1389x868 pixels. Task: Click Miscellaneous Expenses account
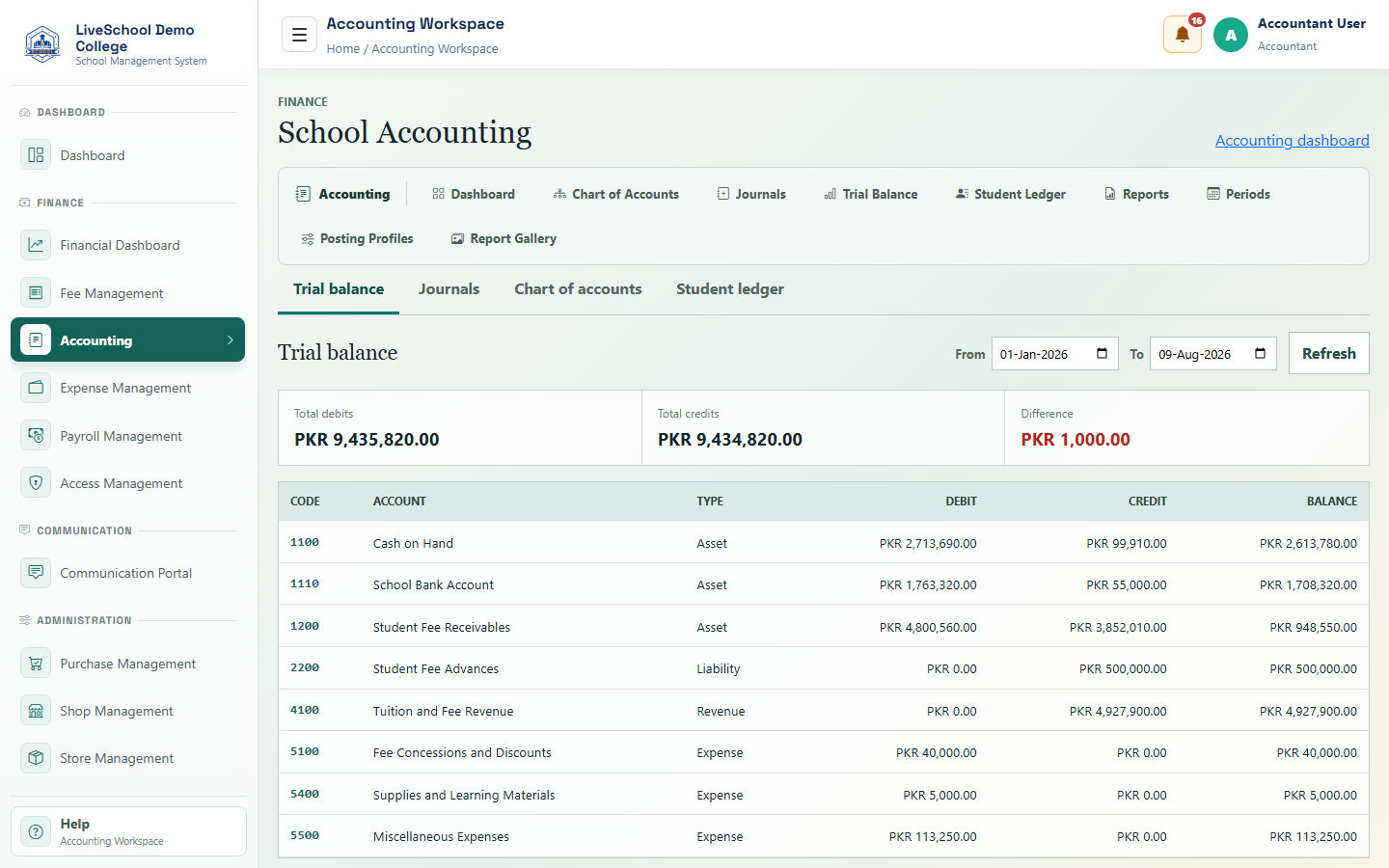coord(441,837)
